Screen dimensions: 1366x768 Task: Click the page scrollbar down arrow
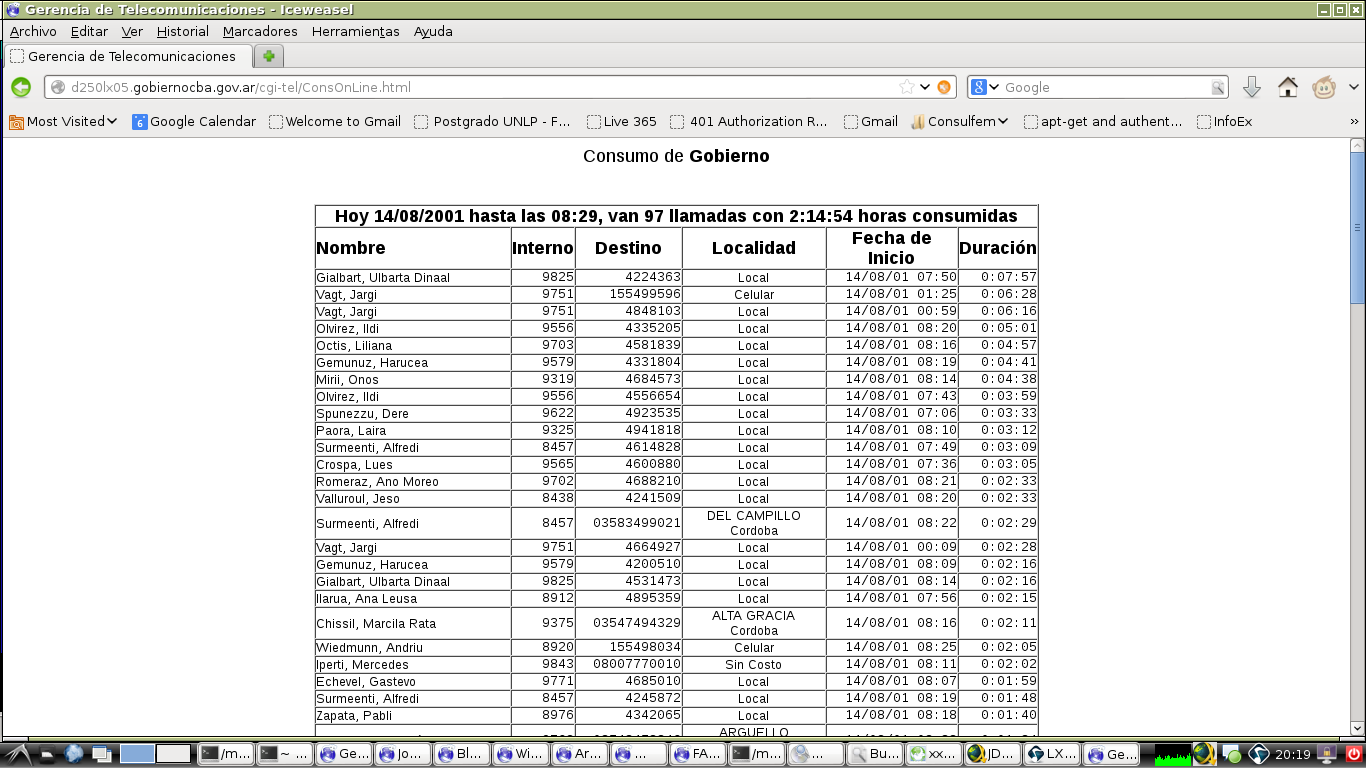pos(1357,729)
